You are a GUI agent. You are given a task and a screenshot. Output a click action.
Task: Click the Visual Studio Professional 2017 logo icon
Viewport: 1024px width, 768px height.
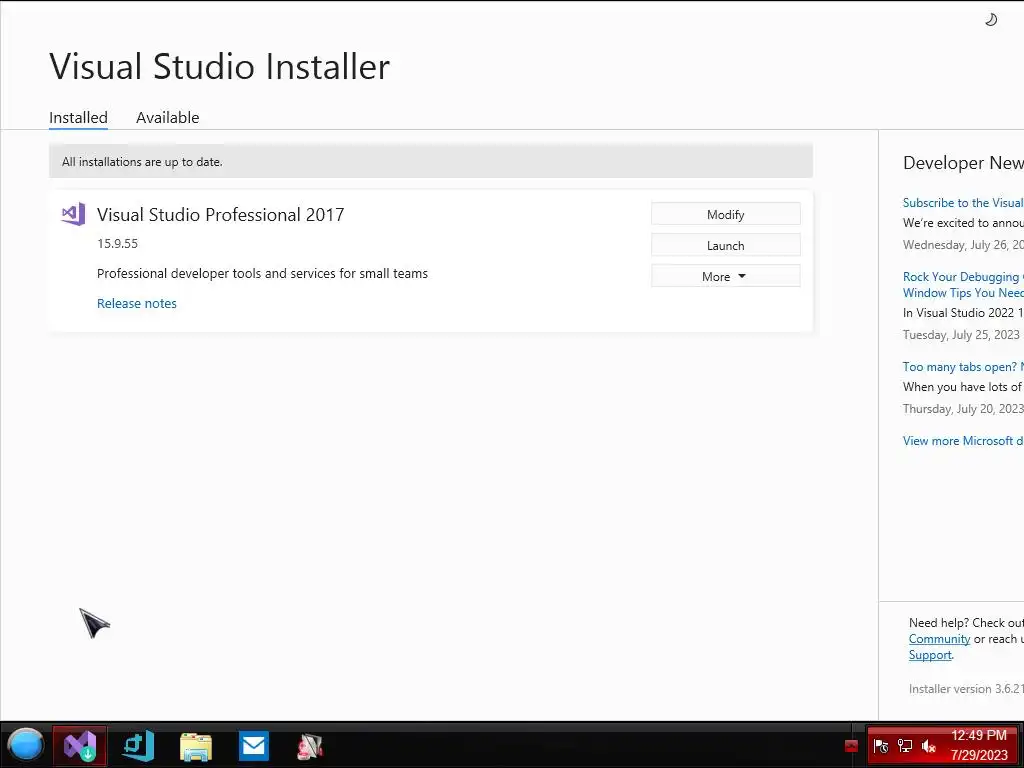point(73,214)
